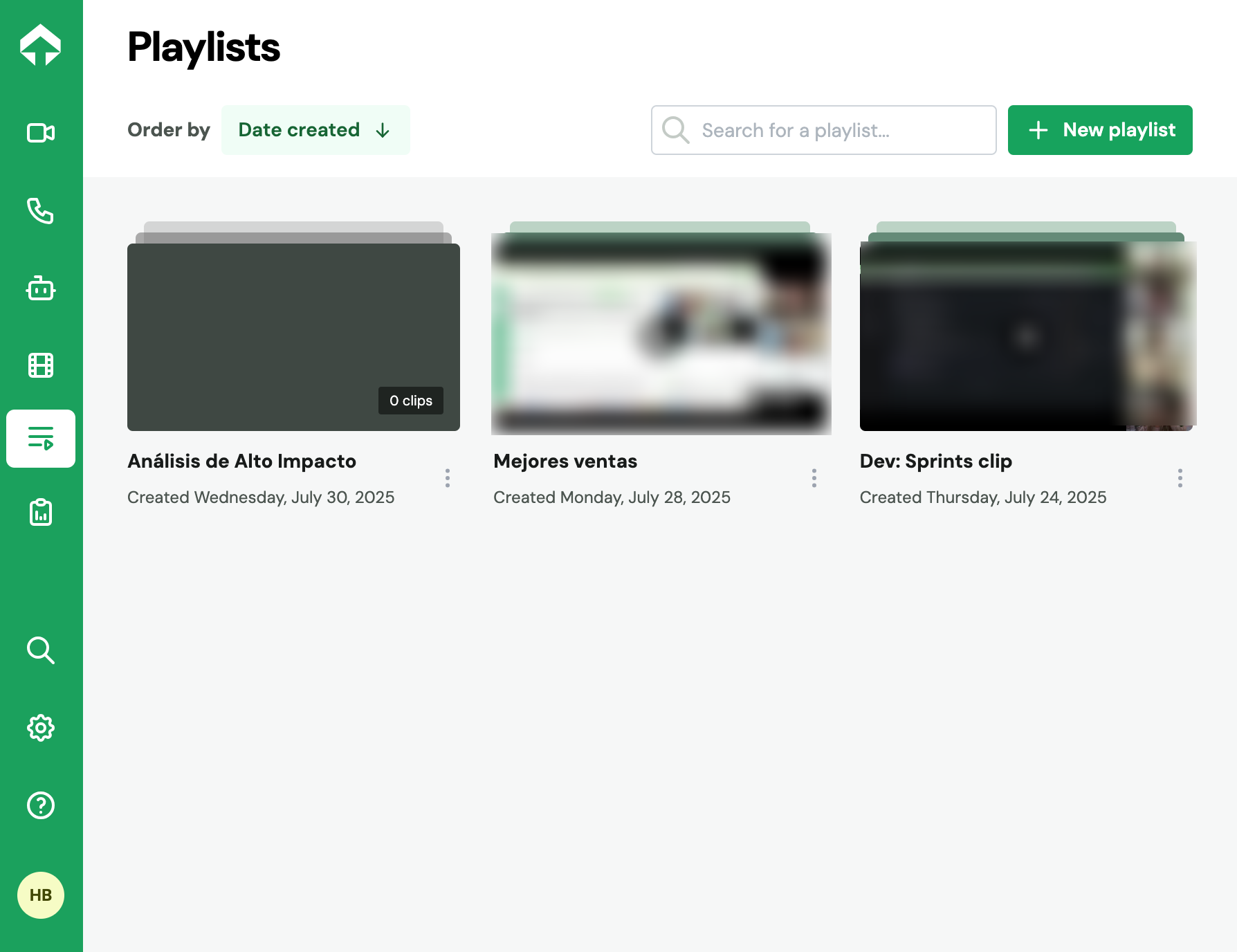Click the sidebar search magnifier icon

[41, 650]
